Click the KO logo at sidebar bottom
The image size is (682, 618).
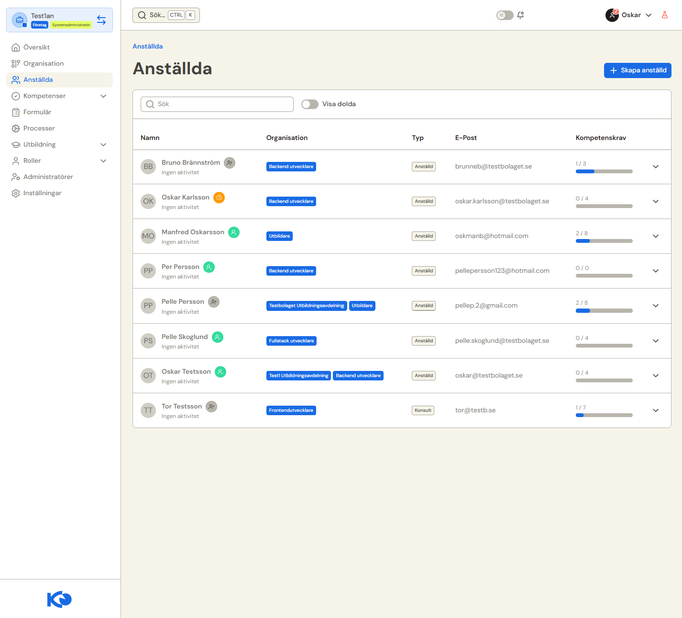[59, 599]
